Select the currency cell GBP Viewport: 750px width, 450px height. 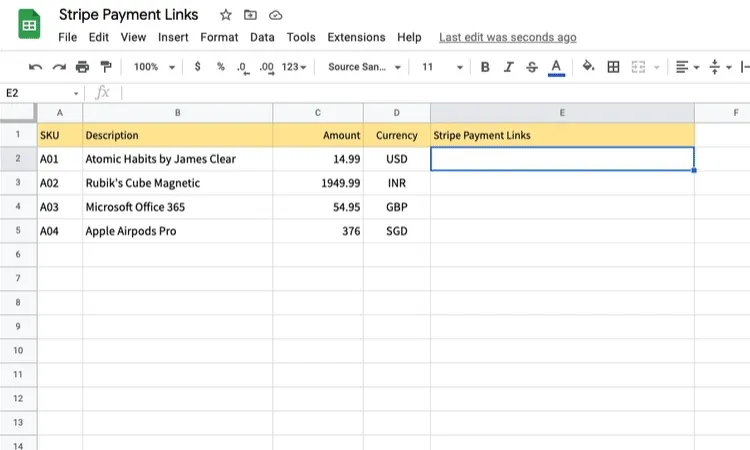[397, 207]
